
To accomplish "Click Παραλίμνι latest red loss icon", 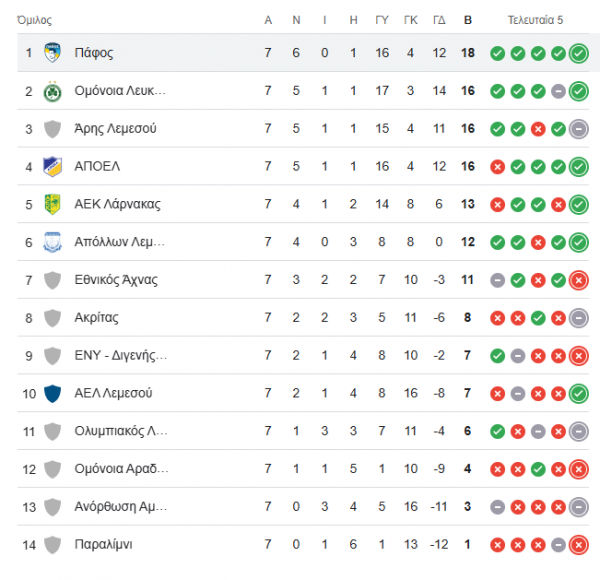I will click(579, 545).
